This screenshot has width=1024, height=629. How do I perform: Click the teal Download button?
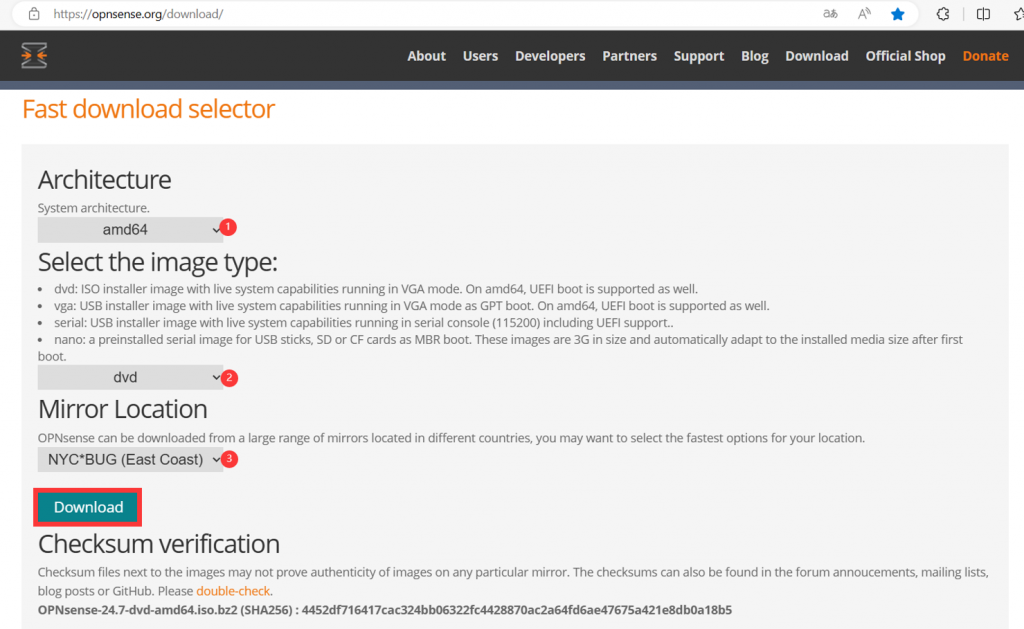[x=88, y=508]
